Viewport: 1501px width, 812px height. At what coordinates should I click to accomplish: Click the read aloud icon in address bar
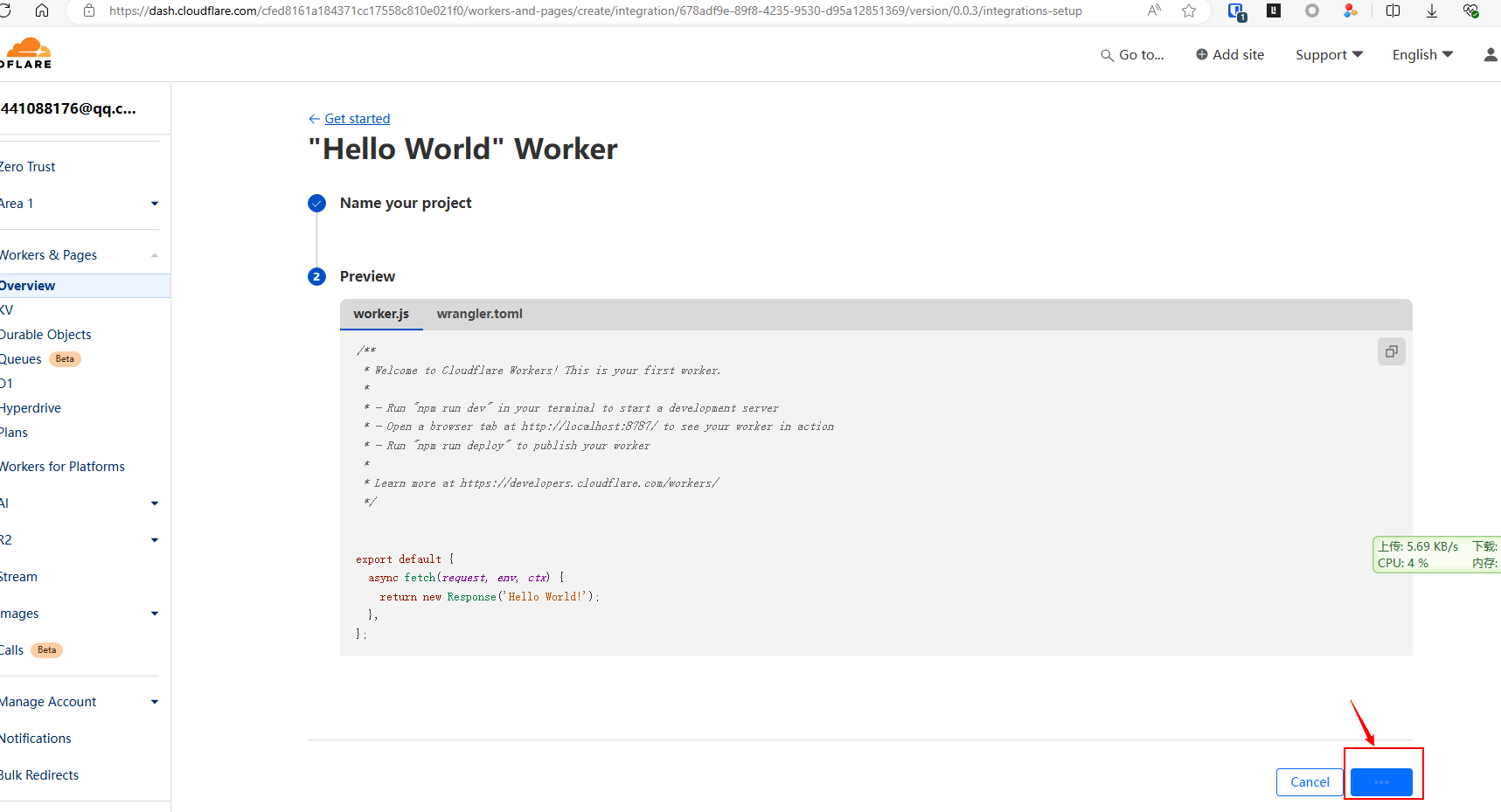pyautogui.click(x=1154, y=10)
